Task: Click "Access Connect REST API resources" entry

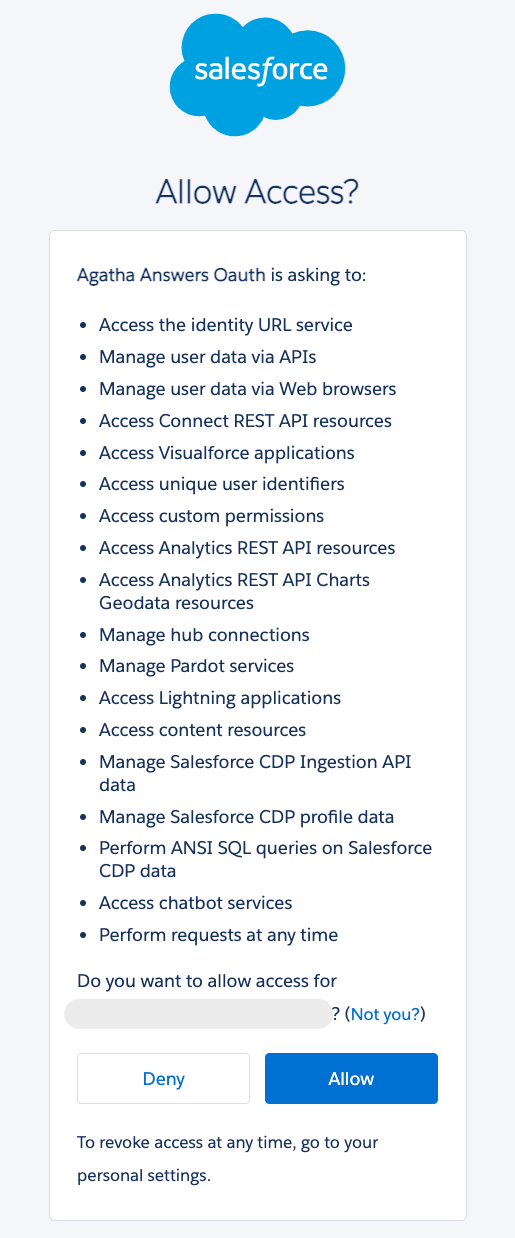Action: point(245,421)
